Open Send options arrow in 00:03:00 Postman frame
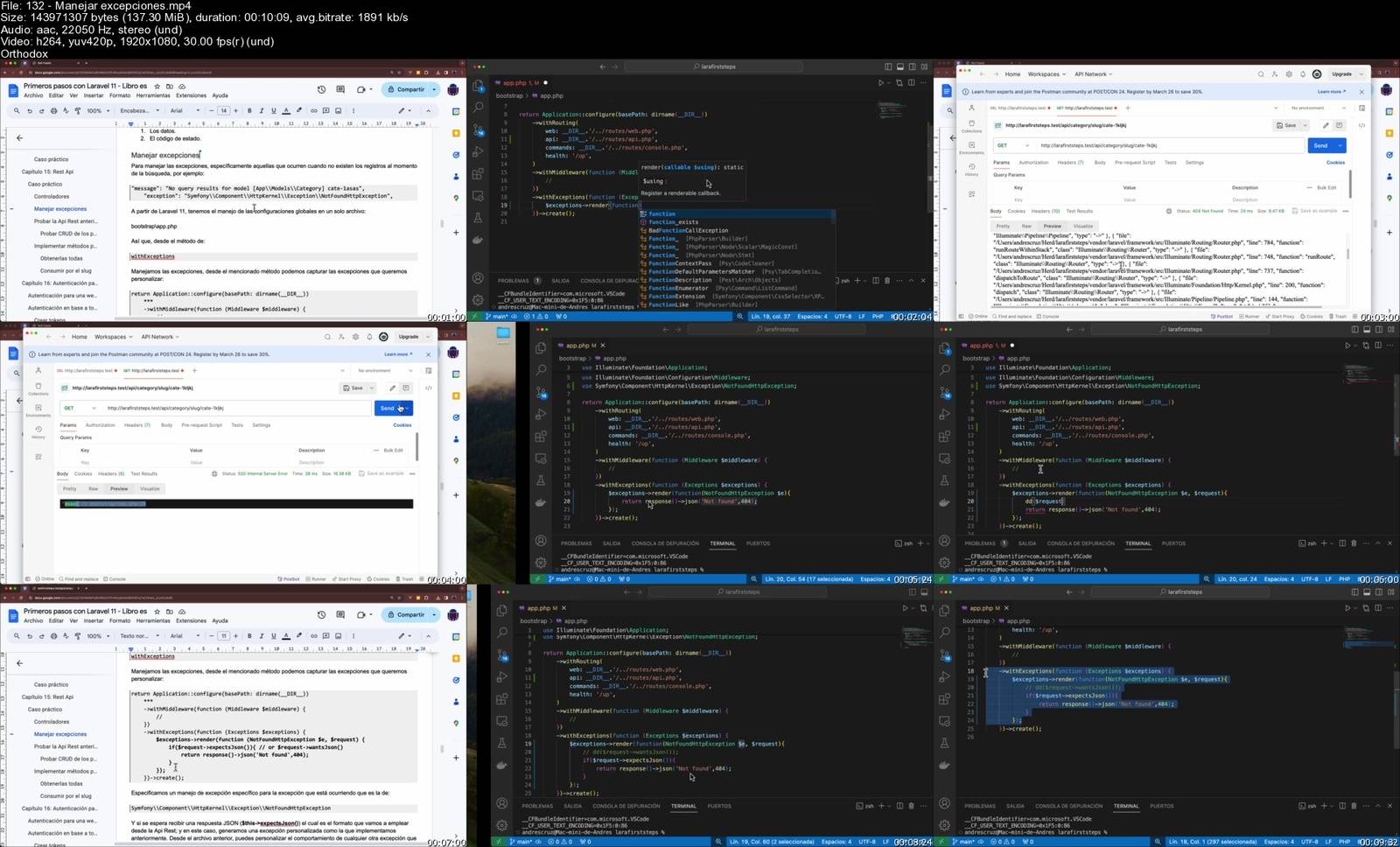The image size is (1400, 847). (1339, 145)
